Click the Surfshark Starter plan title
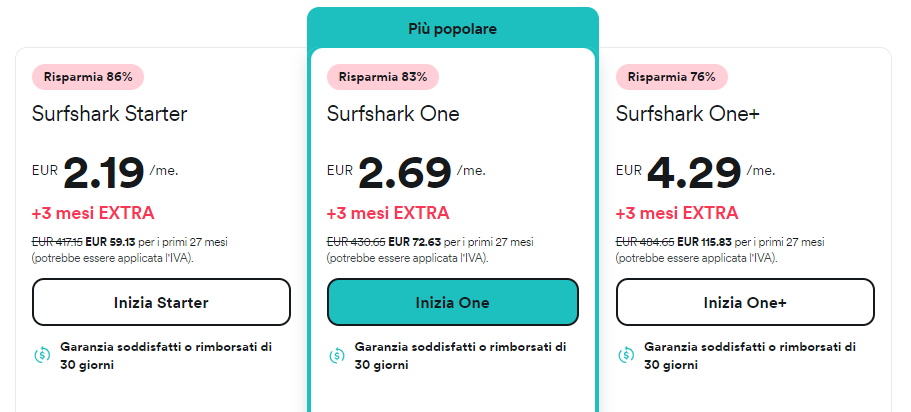Viewport: 911px width, 412px height. point(110,114)
